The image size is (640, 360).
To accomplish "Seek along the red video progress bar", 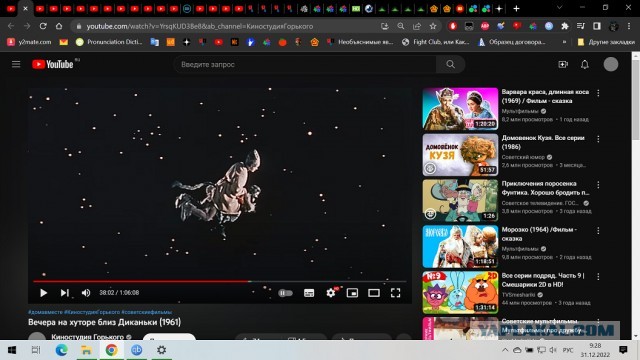I will (220, 281).
